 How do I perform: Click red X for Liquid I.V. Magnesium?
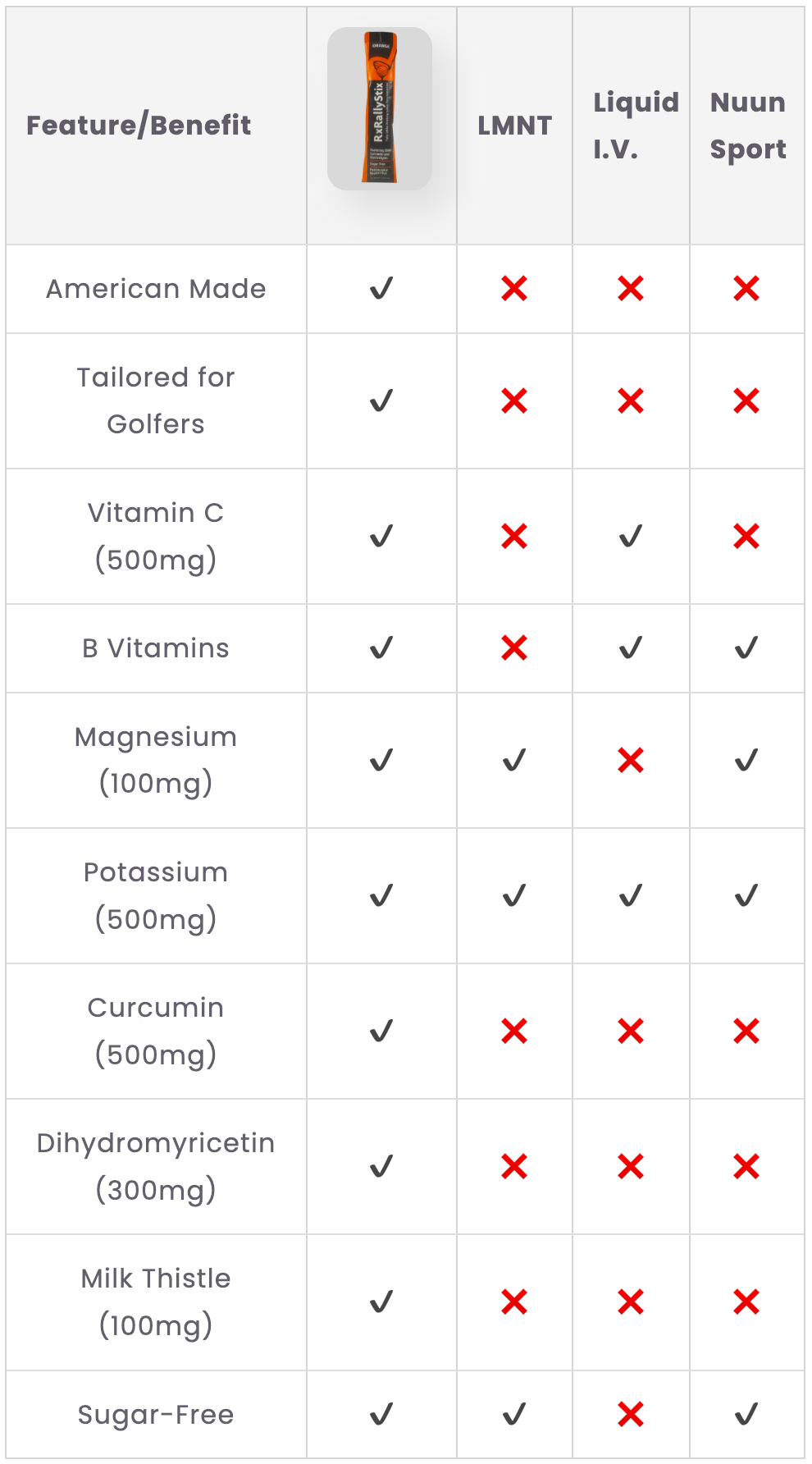[x=631, y=761]
